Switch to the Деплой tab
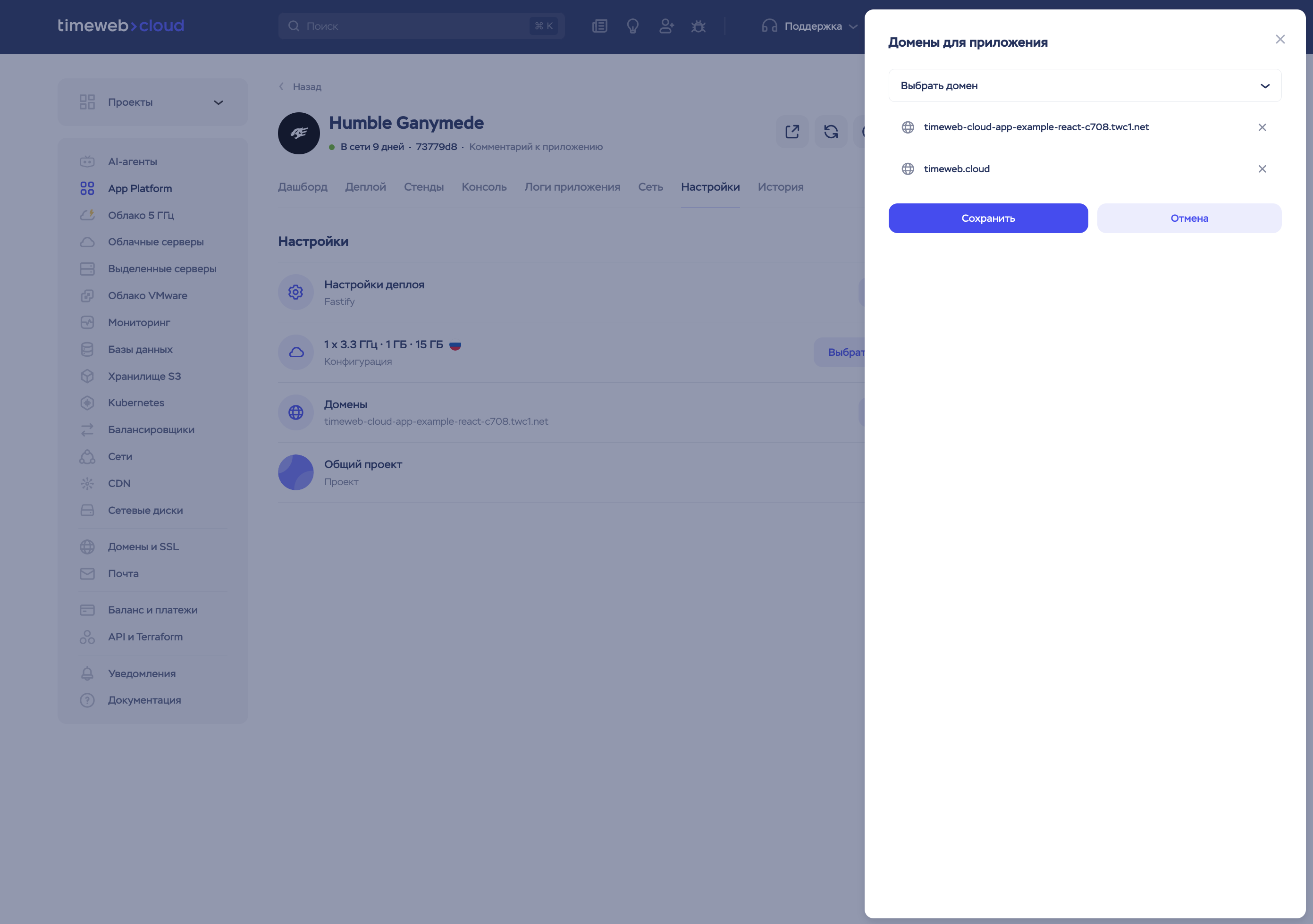This screenshot has width=1313, height=924. (365, 187)
